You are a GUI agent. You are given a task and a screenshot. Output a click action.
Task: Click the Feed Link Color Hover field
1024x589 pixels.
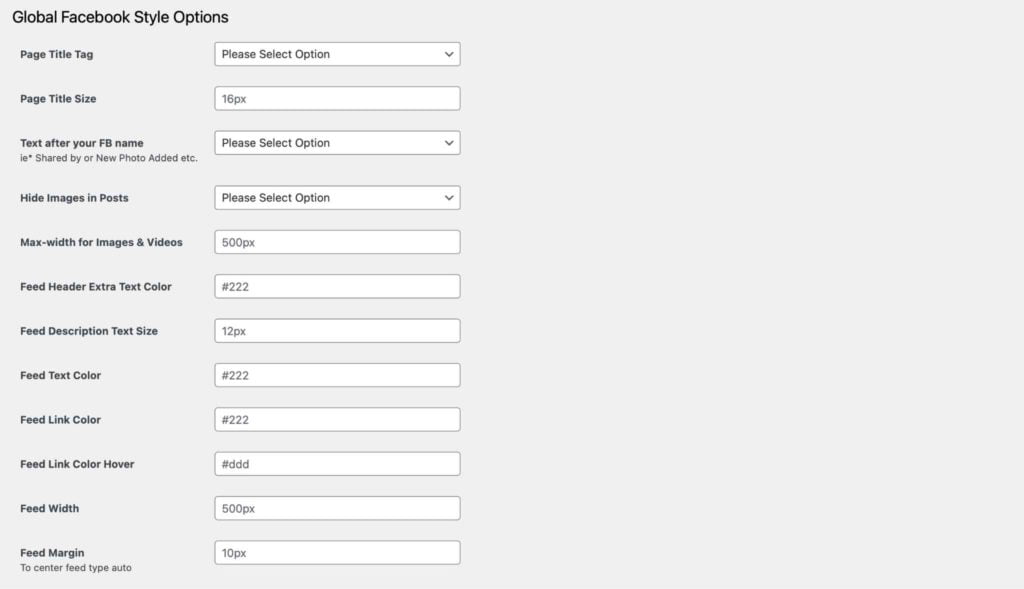[337, 464]
